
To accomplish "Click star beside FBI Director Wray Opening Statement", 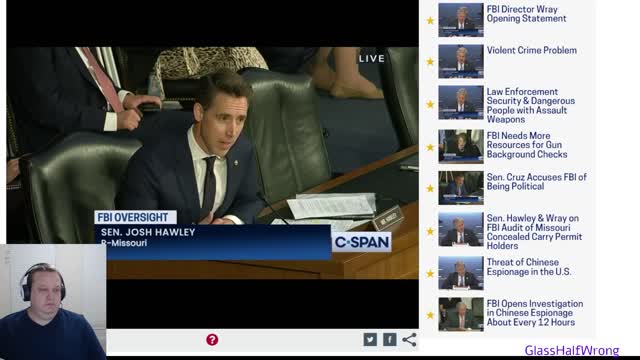I will point(430,20).
